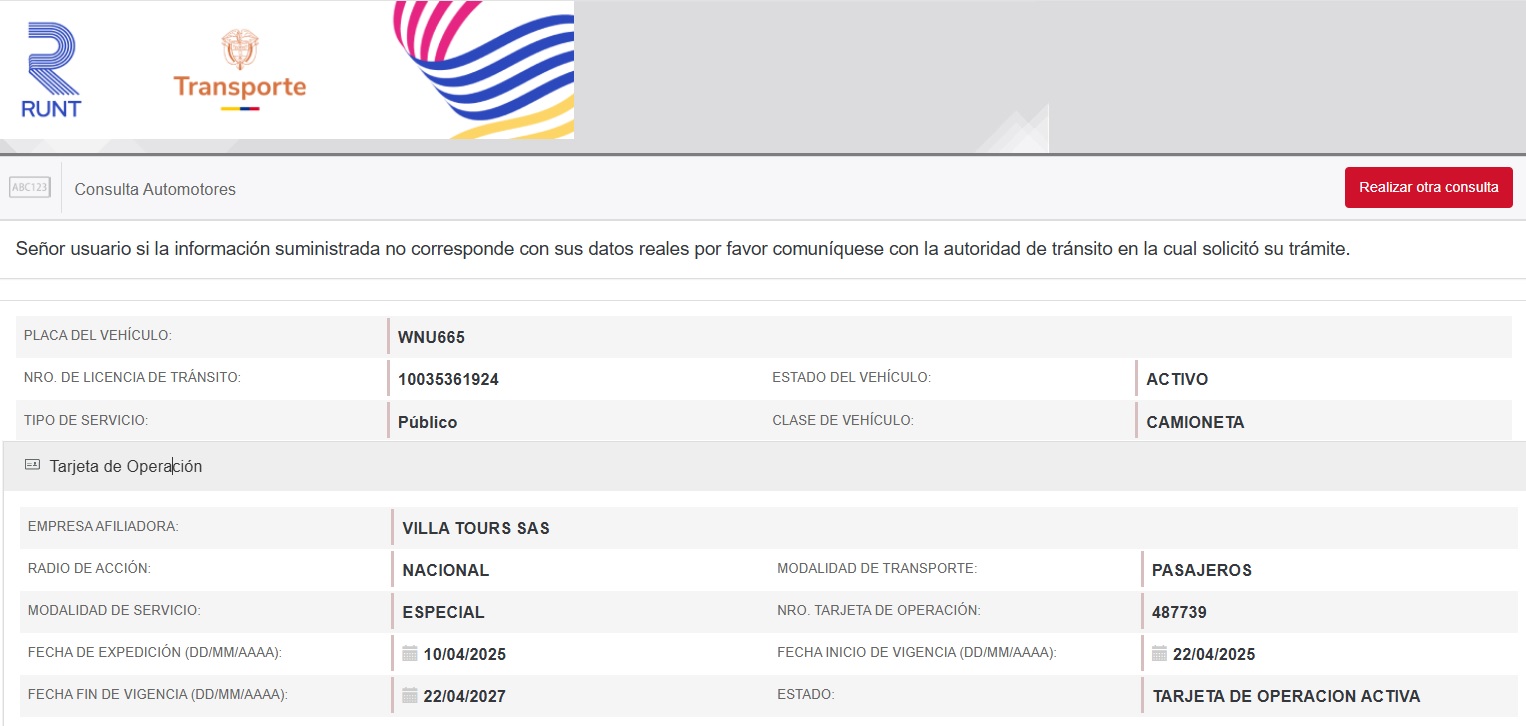Click the plate value WNU665

(431, 337)
